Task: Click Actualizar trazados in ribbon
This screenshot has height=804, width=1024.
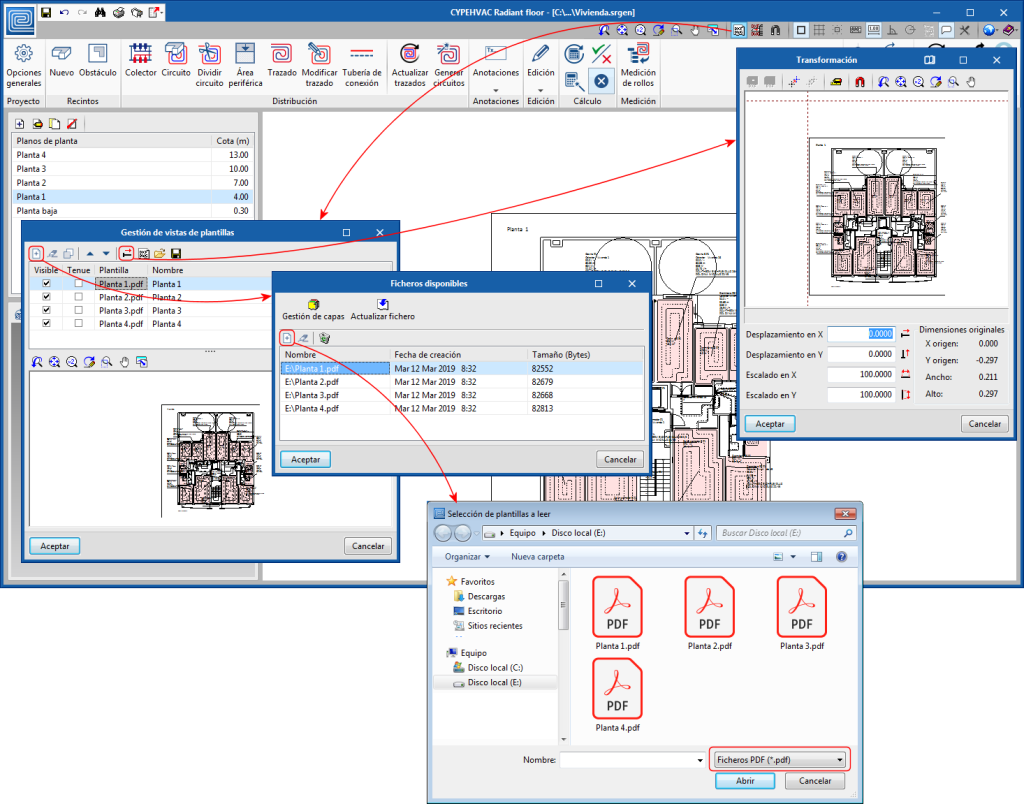Action: click(410, 65)
